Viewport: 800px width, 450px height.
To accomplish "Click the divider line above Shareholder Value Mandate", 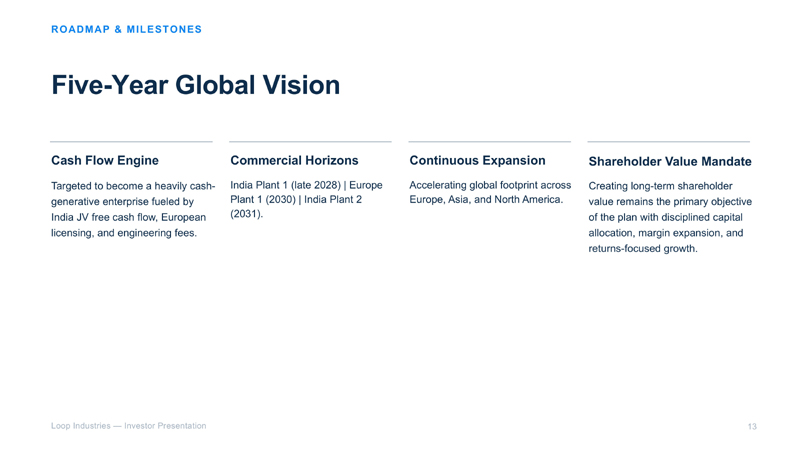I will 669,141.
